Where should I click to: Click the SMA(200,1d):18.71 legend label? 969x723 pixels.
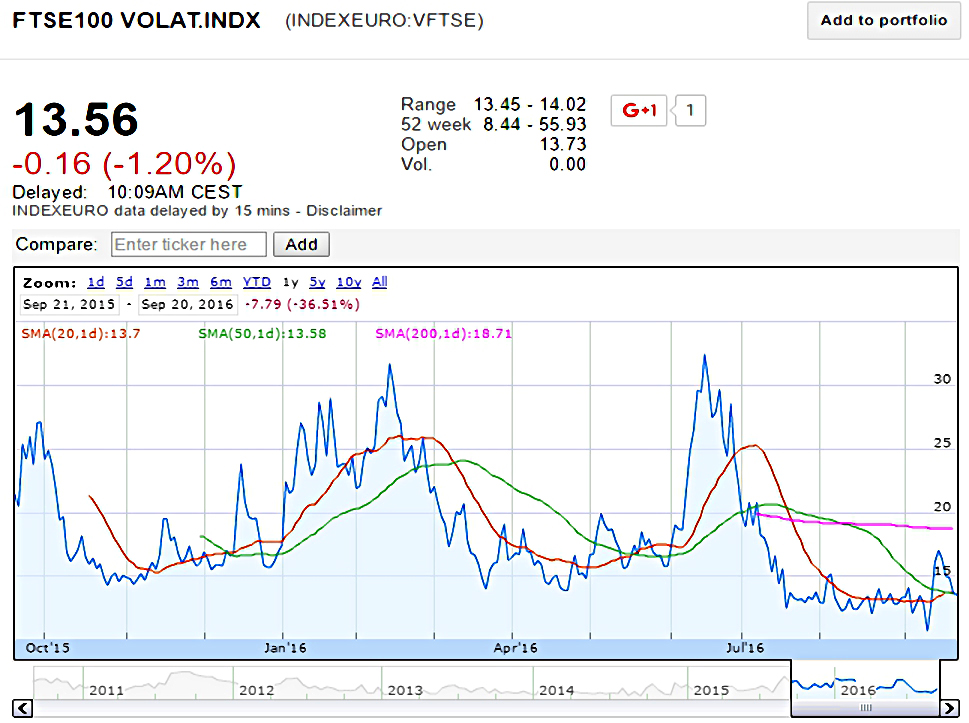(x=444, y=334)
